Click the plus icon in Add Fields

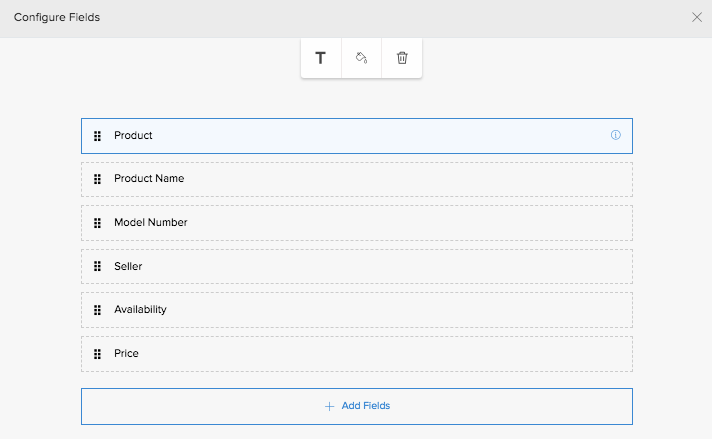click(x=329, y=406)
